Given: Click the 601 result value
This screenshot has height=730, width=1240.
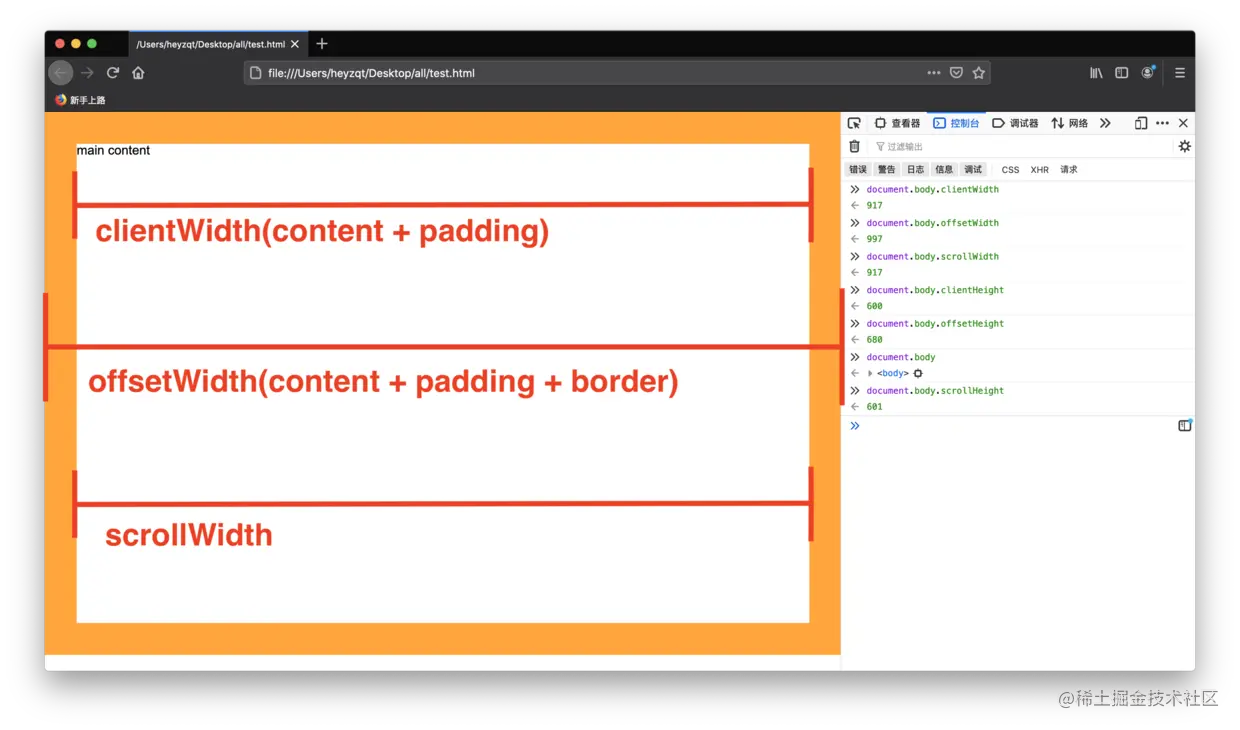Looking at the screenshot, I should [874, 407].
